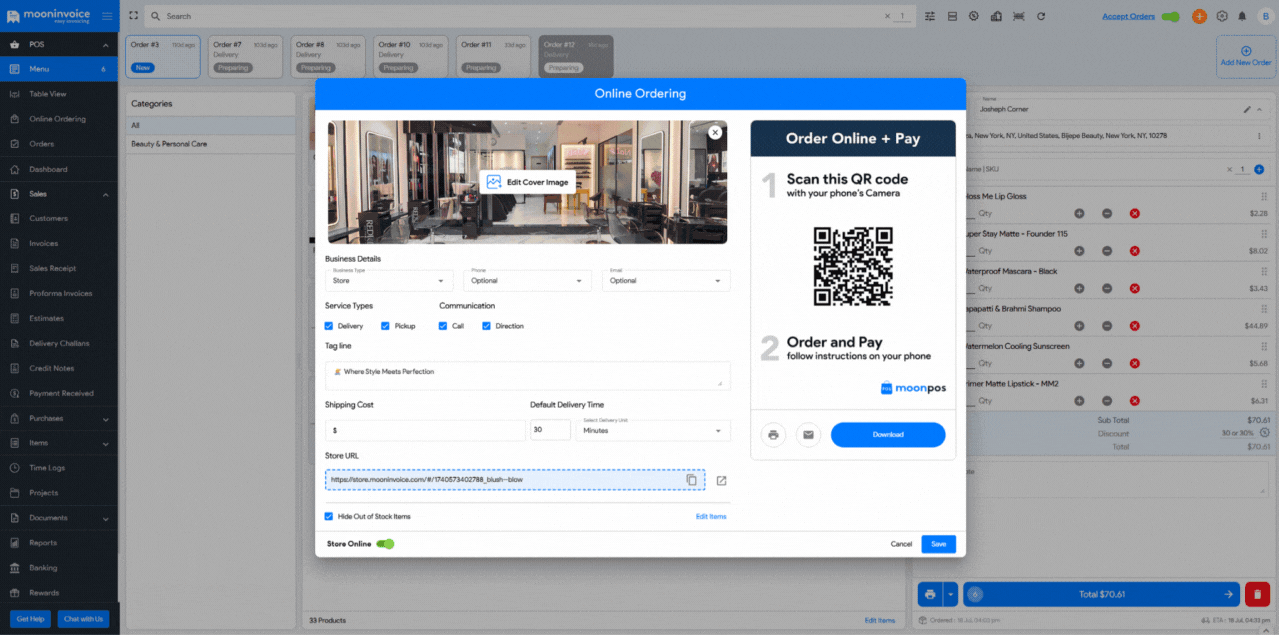Uncheck Hide Out of Stock Items
Viewport: 1279px width, 635px height.
click(329, 516)
